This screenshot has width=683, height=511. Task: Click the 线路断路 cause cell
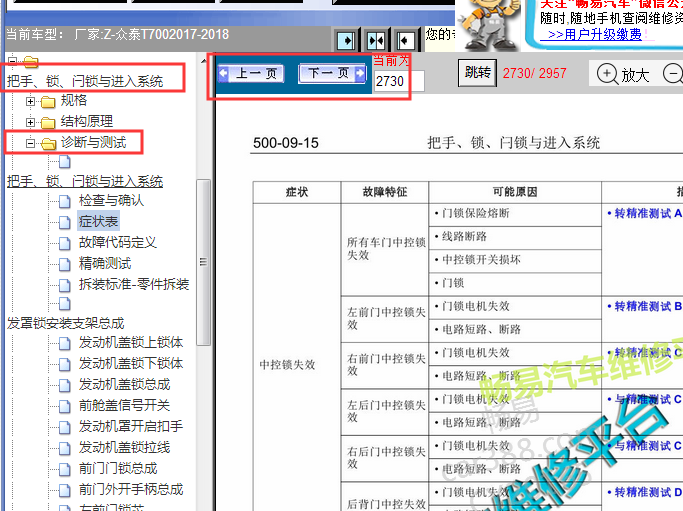[x=515, y=237]
